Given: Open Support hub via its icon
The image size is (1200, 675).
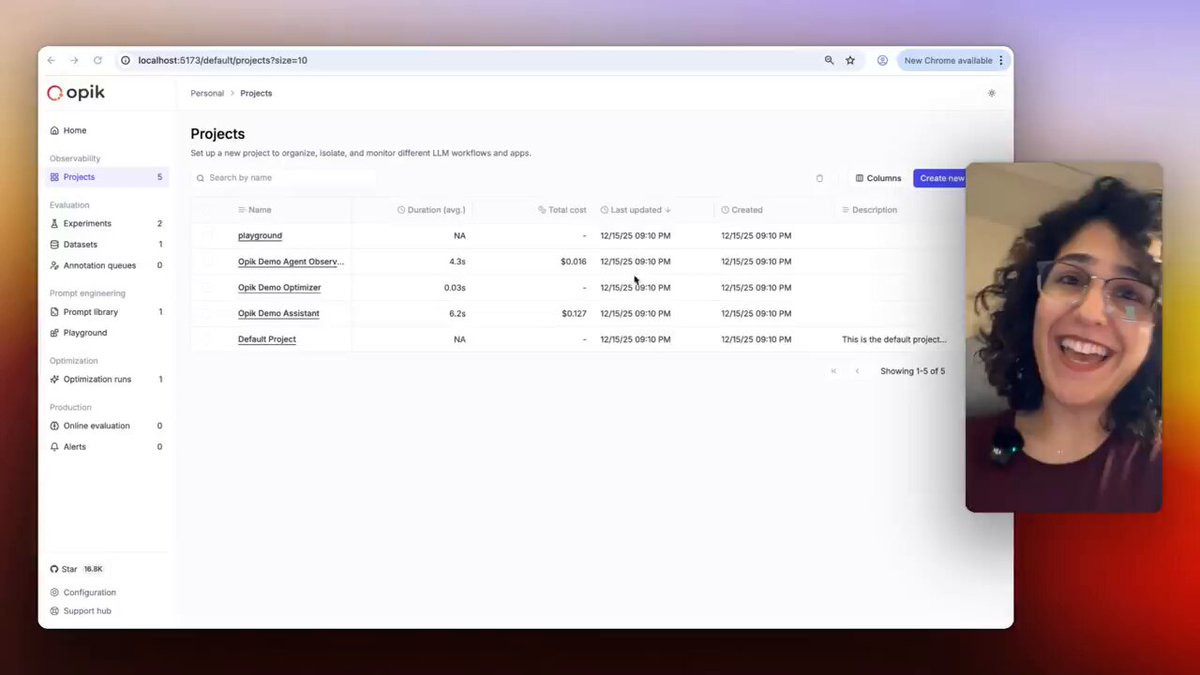Looking at the screenshot, I should click(54, 611).
